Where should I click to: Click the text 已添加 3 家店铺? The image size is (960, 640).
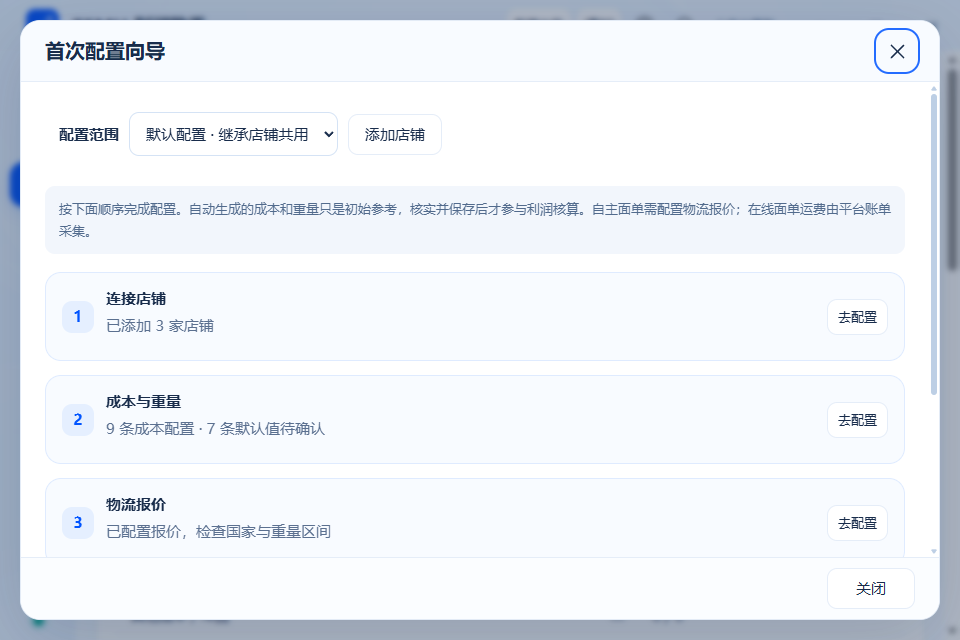(x=160, y=326)
